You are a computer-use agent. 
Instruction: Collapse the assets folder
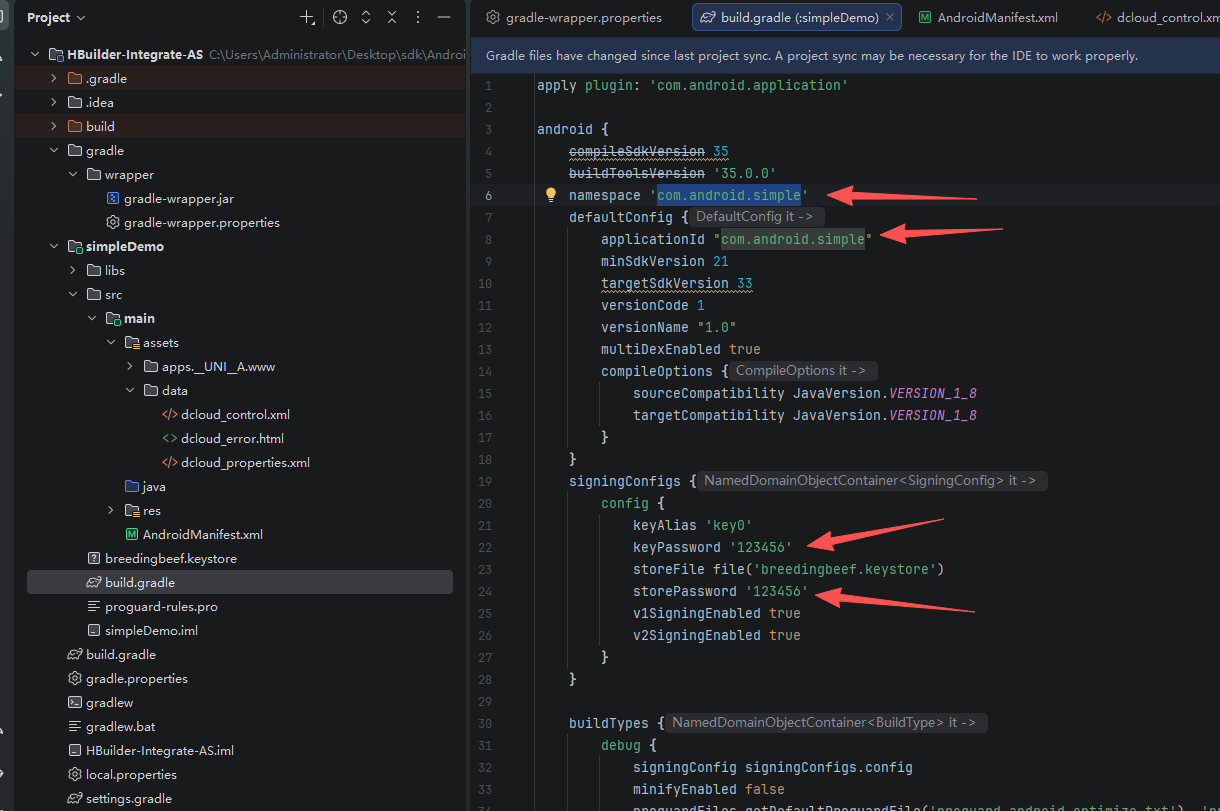tap(111, 342)
